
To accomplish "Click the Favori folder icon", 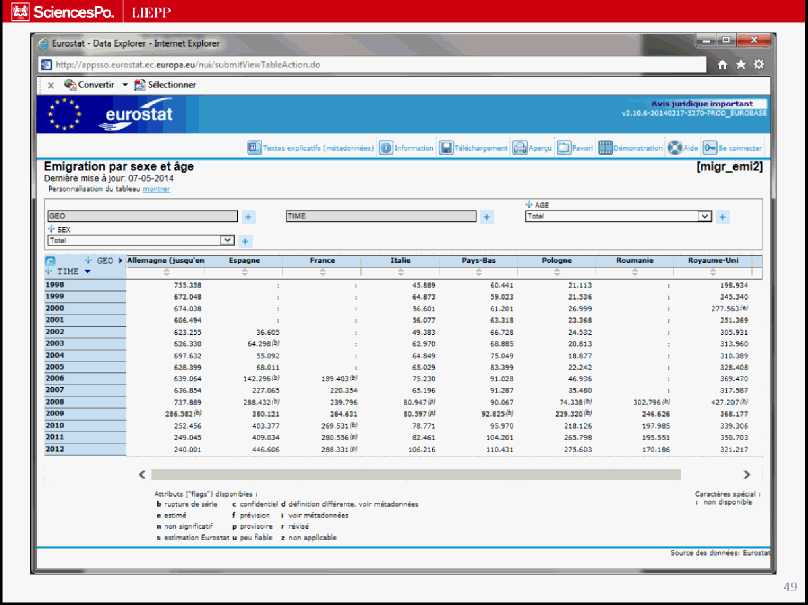I will [x=564, y=147].
